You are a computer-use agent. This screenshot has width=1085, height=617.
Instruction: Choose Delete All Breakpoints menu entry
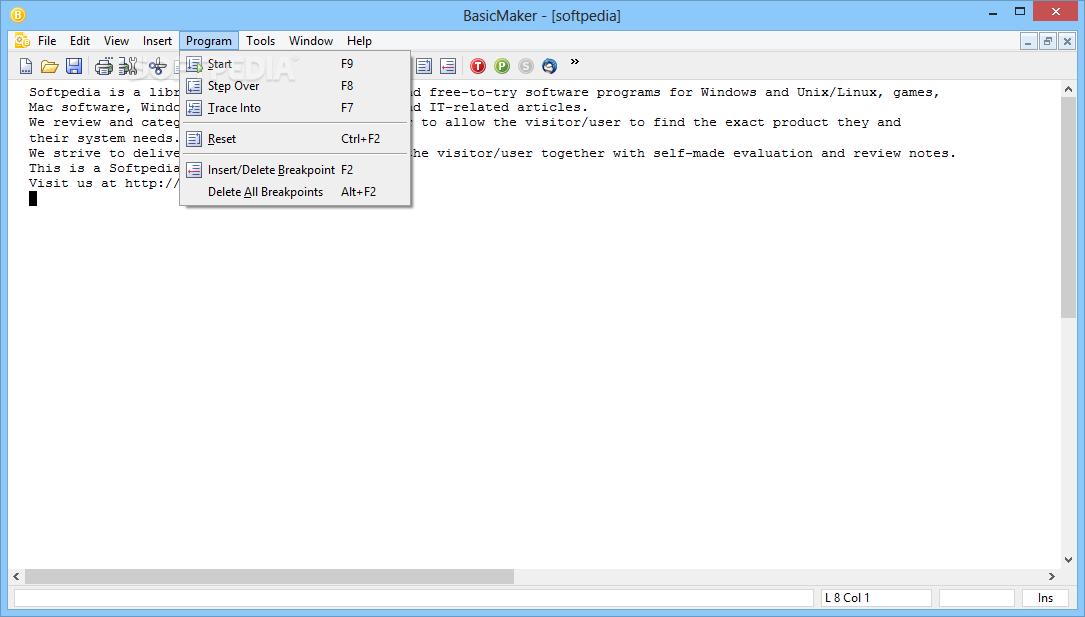[x=295, y=192]
